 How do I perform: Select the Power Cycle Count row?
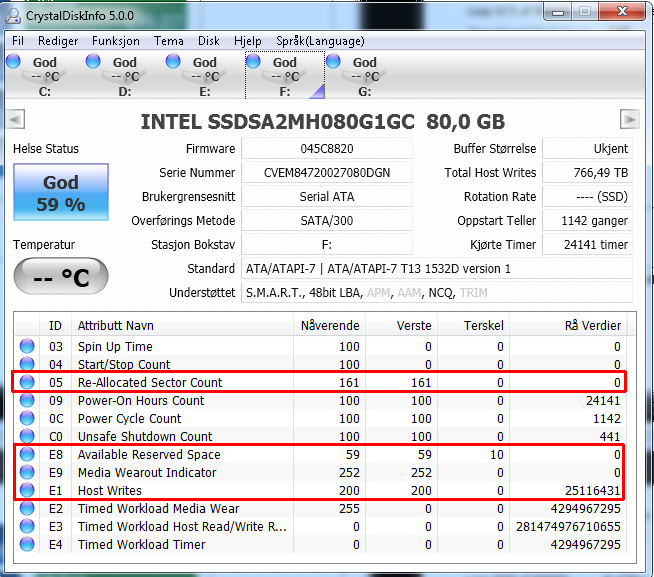tap(321, 418)
